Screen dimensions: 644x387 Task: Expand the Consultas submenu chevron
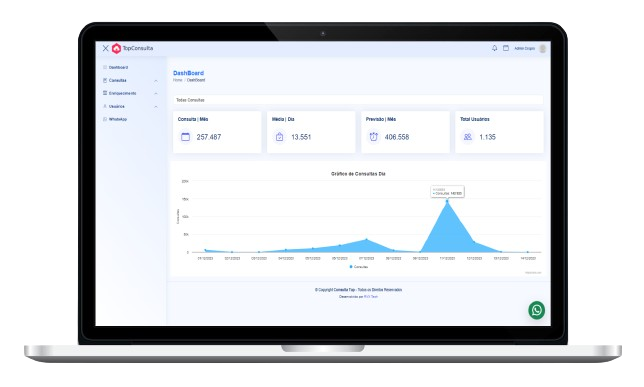pyautogui.click(x=156, y=81)
